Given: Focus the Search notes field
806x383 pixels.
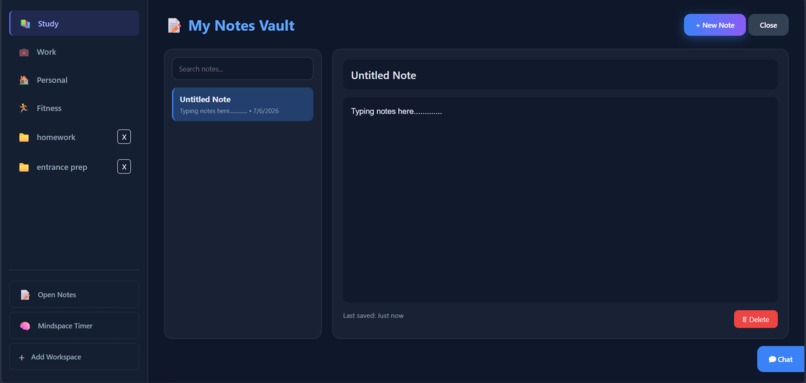Looking at the screenshot, I should [x=243, y=69].
